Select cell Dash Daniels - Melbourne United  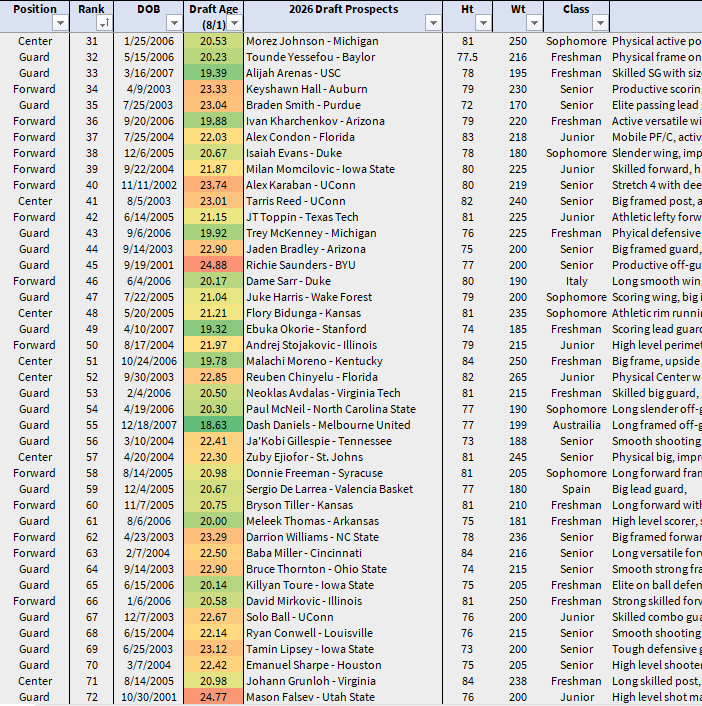point(343,425)
